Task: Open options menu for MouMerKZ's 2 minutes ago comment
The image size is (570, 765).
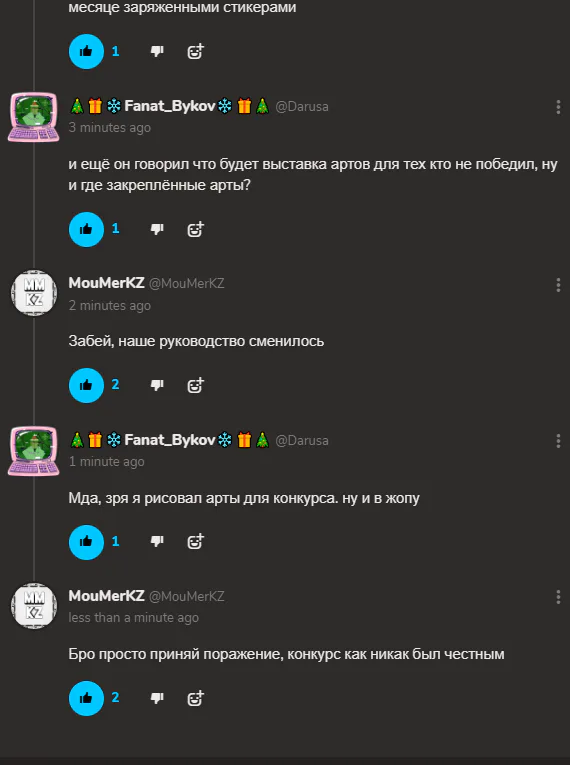Action: [x=558, y=285]
